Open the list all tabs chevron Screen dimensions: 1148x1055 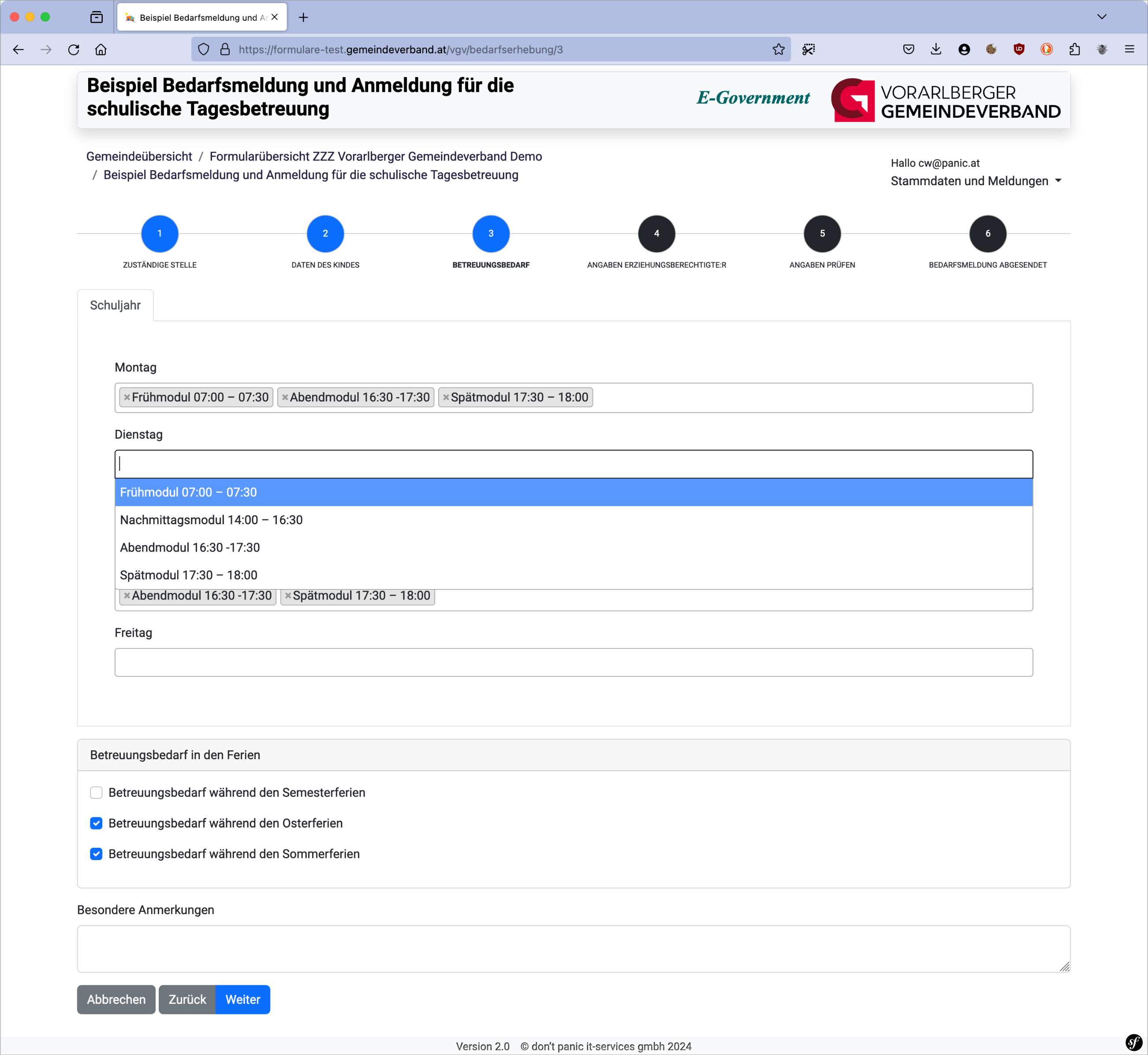point(1102,17)
